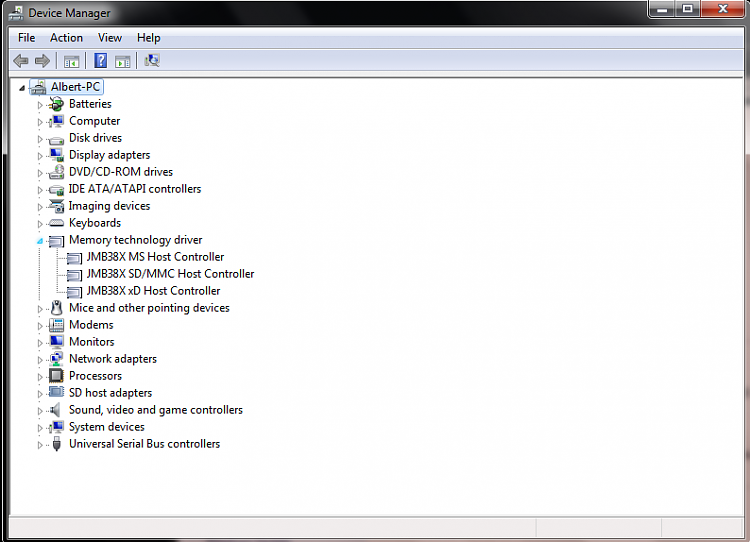Click the Universal Serial Bus controllers icon
The height and width of the screenshot is (542, 750).
[x=56, y=444]
